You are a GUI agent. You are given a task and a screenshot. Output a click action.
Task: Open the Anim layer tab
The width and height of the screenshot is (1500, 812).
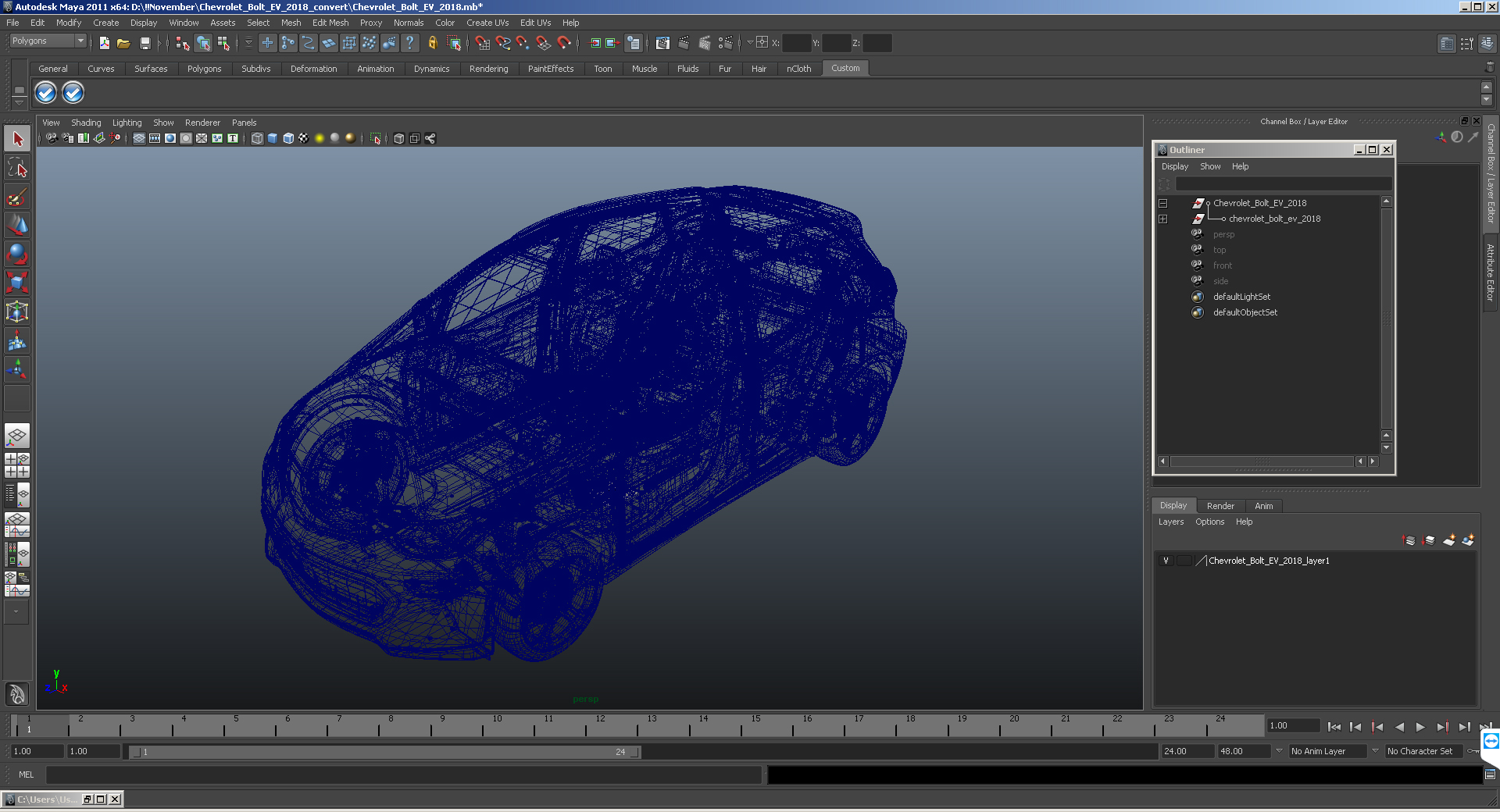pos(1263,506)
